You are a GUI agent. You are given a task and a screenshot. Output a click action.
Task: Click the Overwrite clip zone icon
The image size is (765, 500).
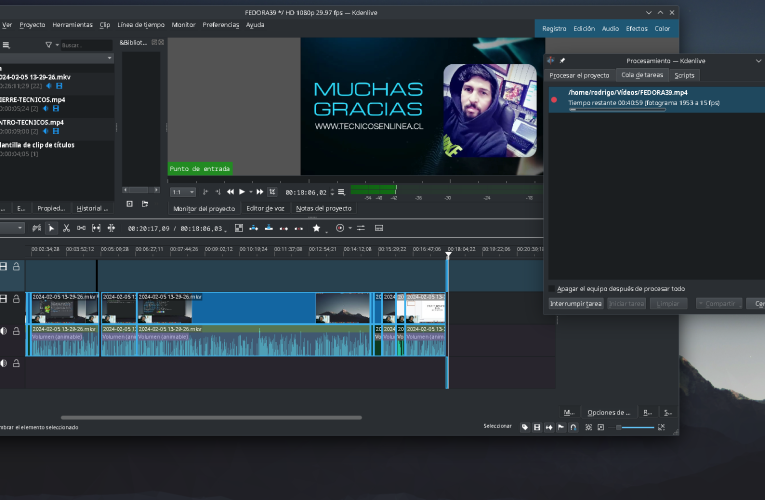point(269,228)
